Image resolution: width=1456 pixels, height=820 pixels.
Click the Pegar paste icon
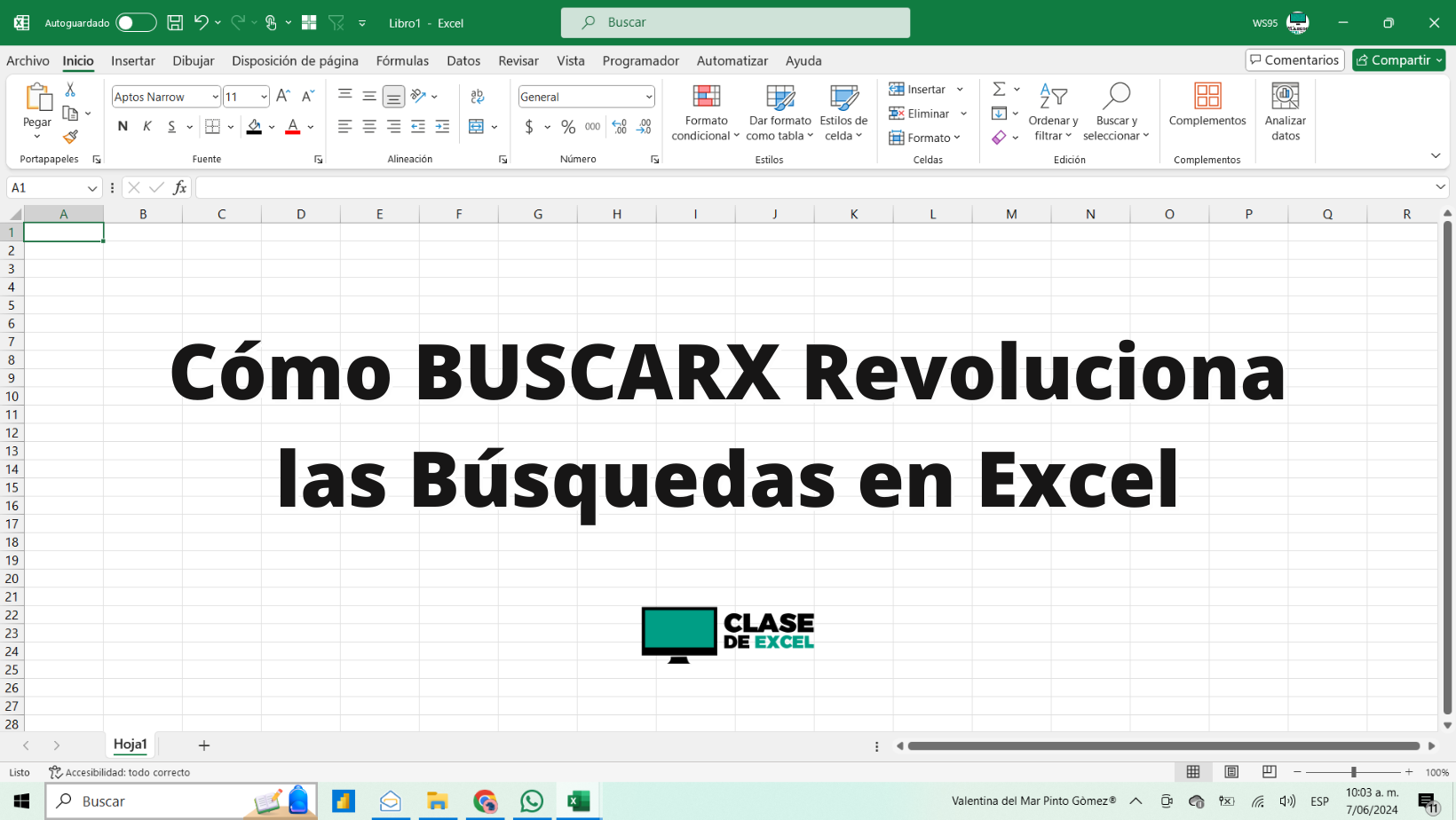click(x=37, y=97)
